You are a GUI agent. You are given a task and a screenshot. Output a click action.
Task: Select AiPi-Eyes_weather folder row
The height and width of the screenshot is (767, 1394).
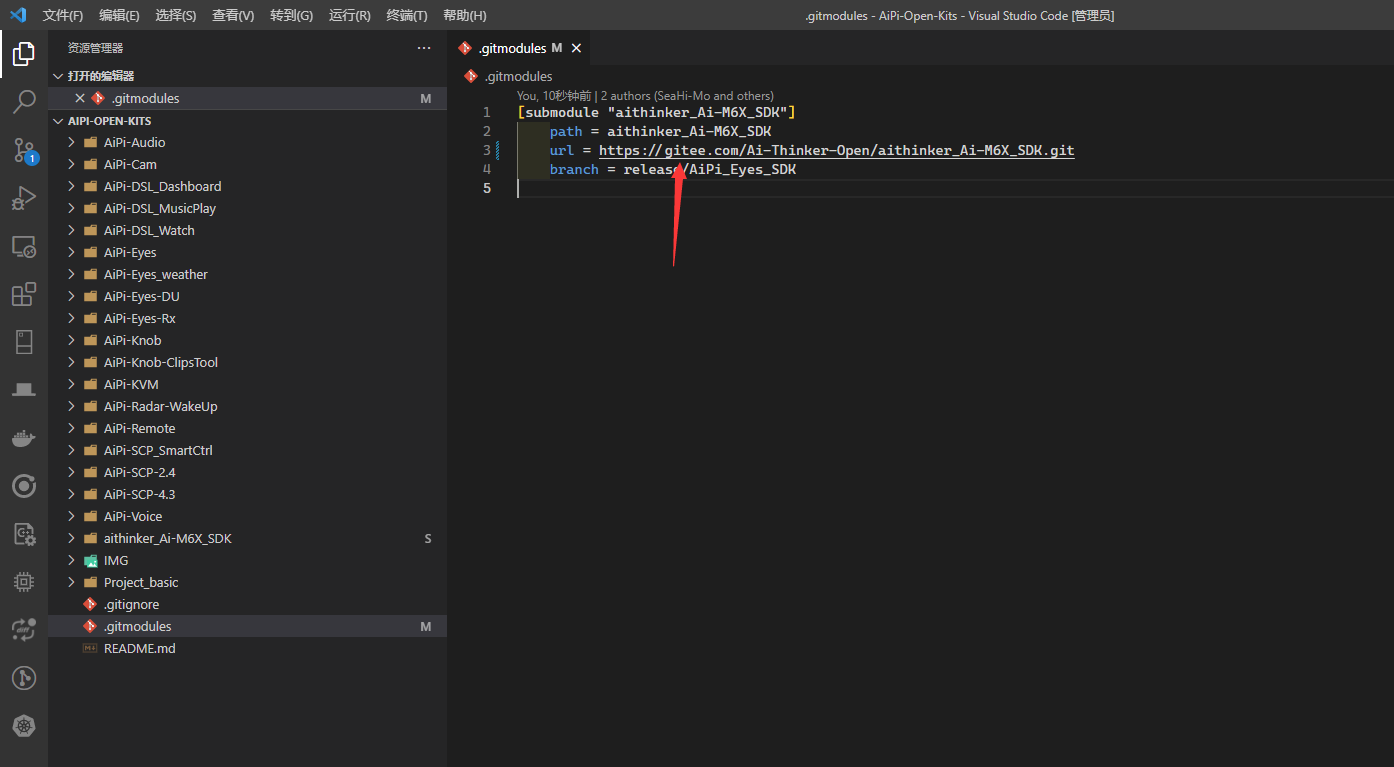click(x=247, y=274)
